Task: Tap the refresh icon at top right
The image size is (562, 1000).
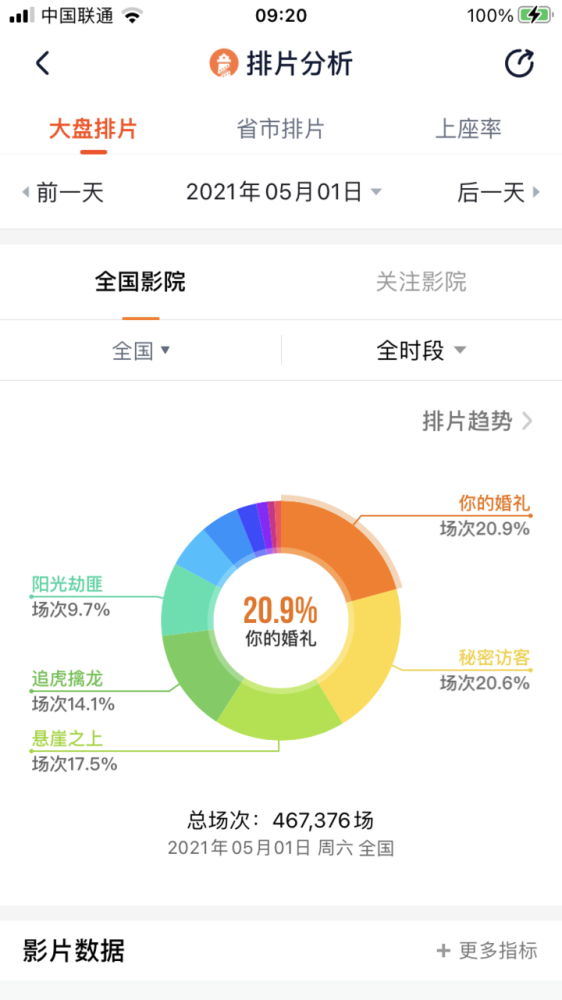Action: point(519,64)
